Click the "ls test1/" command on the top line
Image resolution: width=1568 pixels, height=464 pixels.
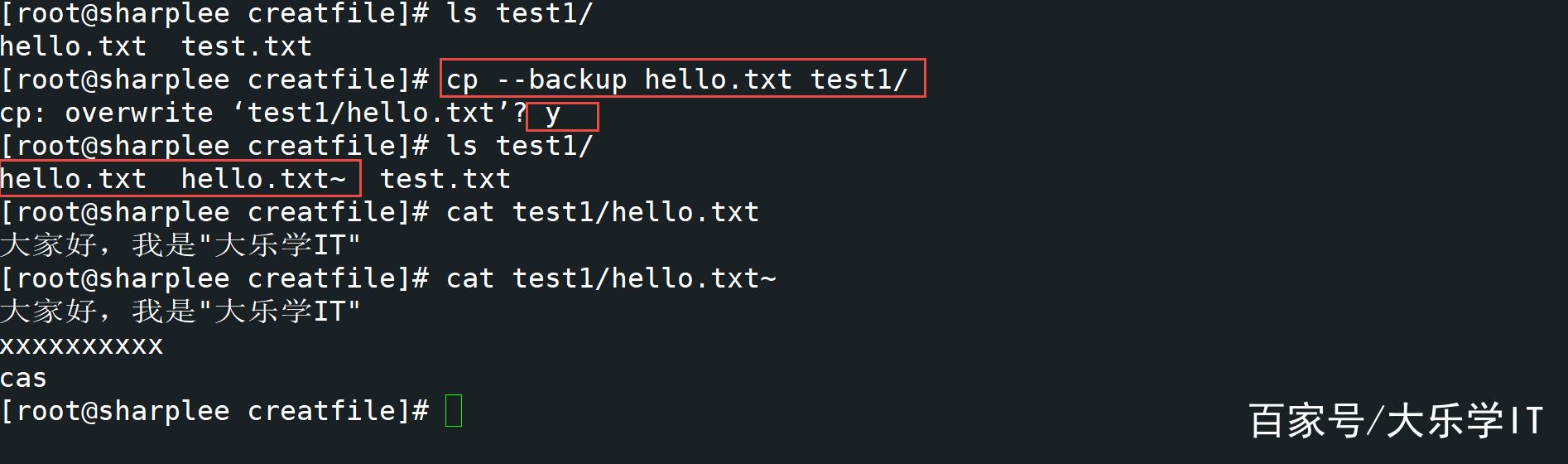519,14
